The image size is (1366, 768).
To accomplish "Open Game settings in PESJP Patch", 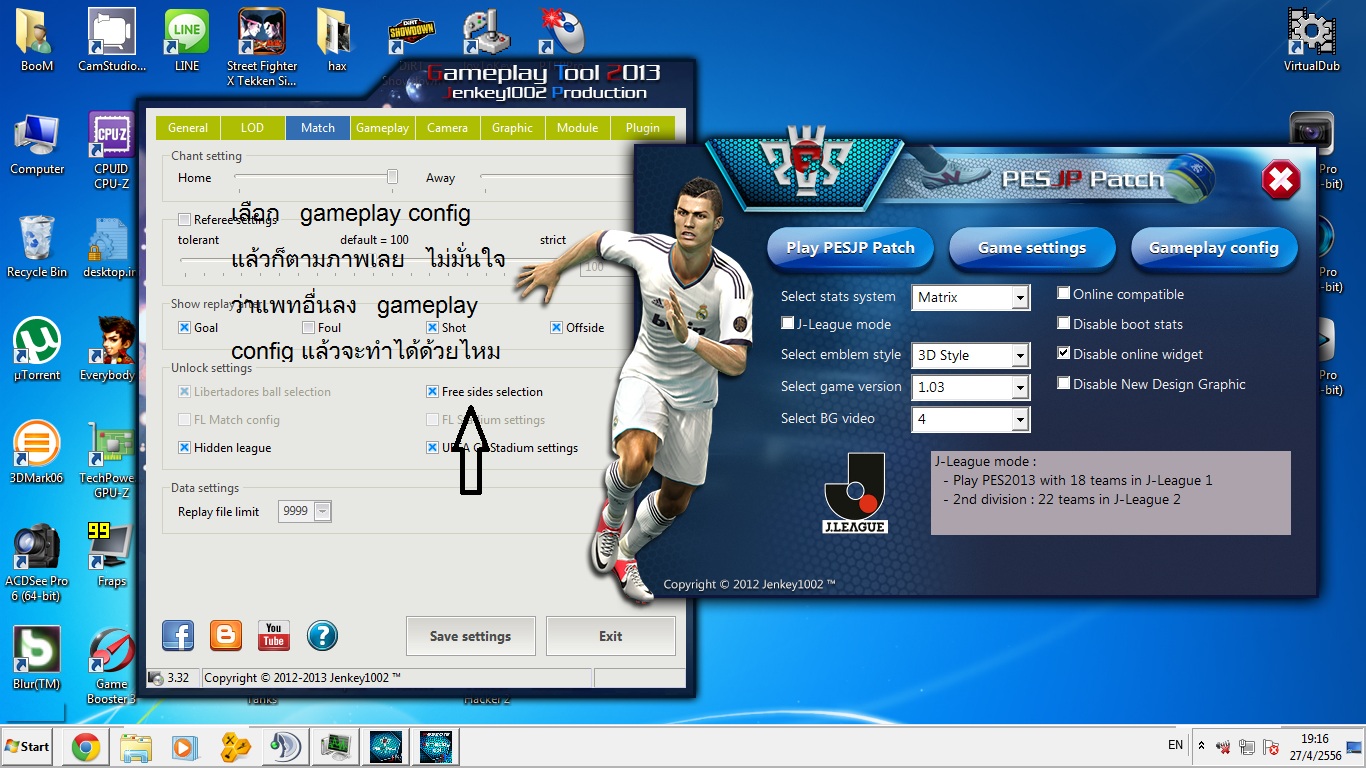I will [x=1032, y=247].
